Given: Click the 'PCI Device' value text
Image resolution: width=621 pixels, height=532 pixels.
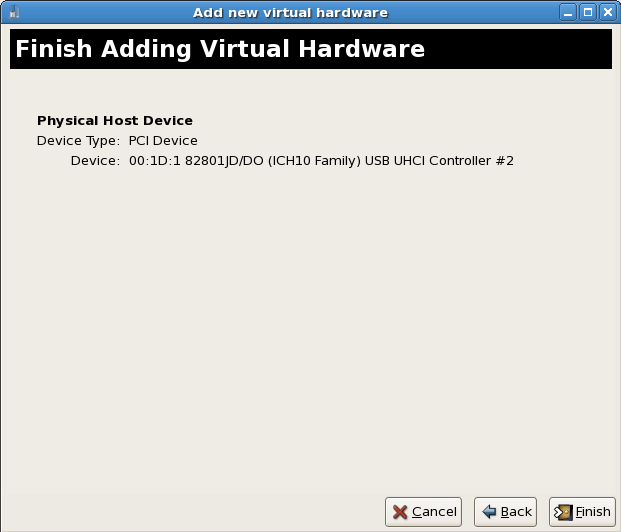Looking at the screenshot, I should click(163, 141).
